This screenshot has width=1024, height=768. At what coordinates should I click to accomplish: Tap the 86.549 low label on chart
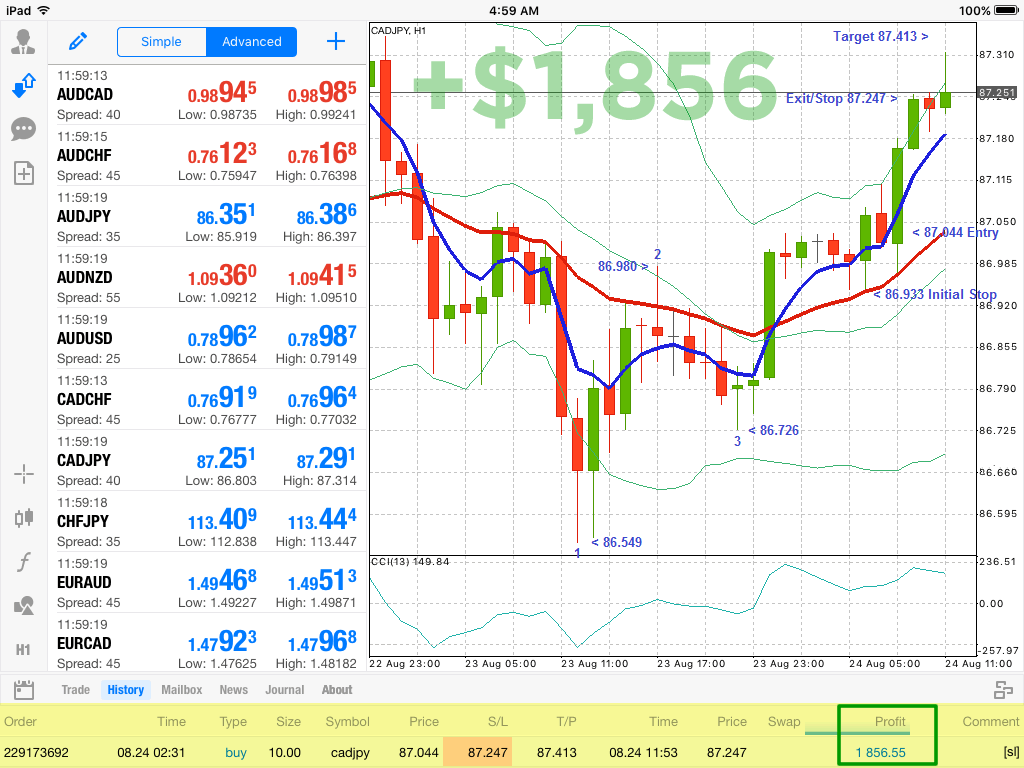click(x=616, y=542)
